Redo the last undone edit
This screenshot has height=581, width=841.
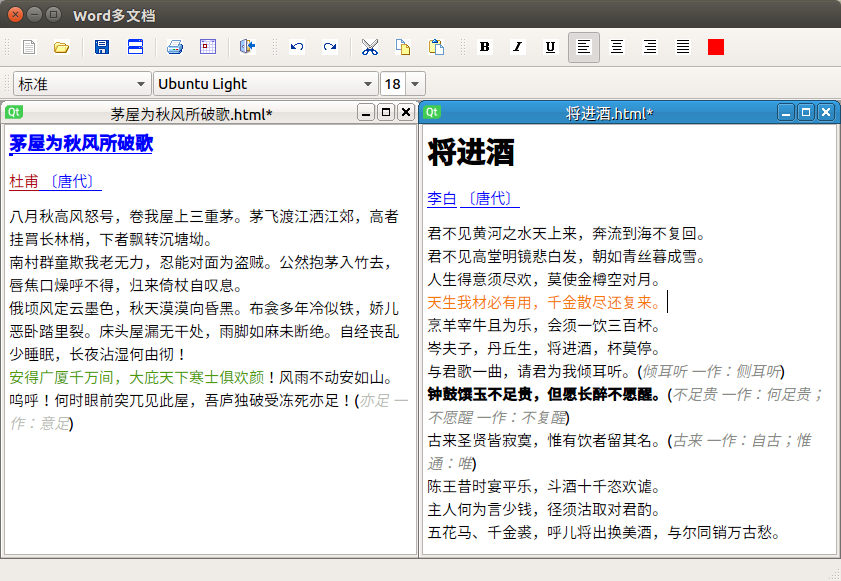point(329,46)
